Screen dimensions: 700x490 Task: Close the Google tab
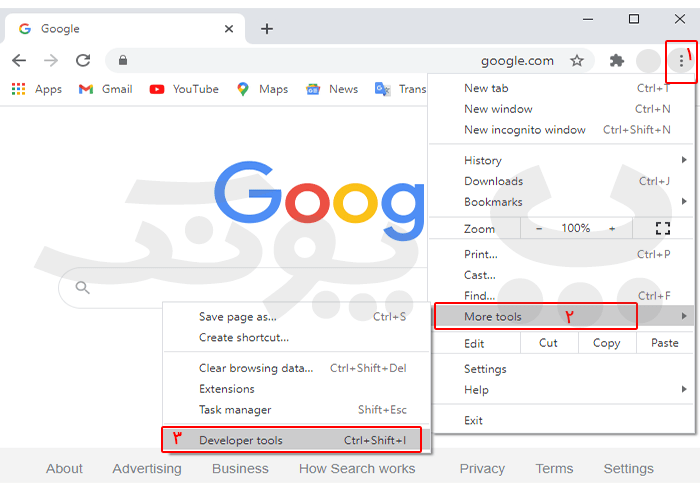click(229, 29)
